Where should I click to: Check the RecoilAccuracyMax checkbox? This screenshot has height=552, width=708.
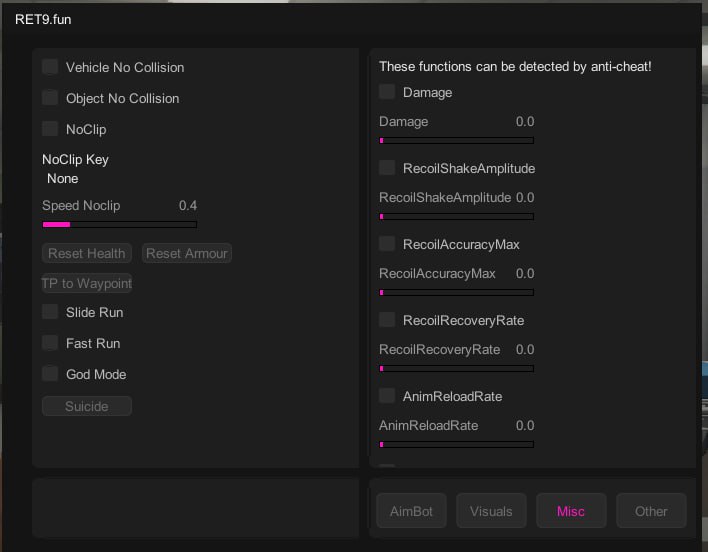click(387, 244)
